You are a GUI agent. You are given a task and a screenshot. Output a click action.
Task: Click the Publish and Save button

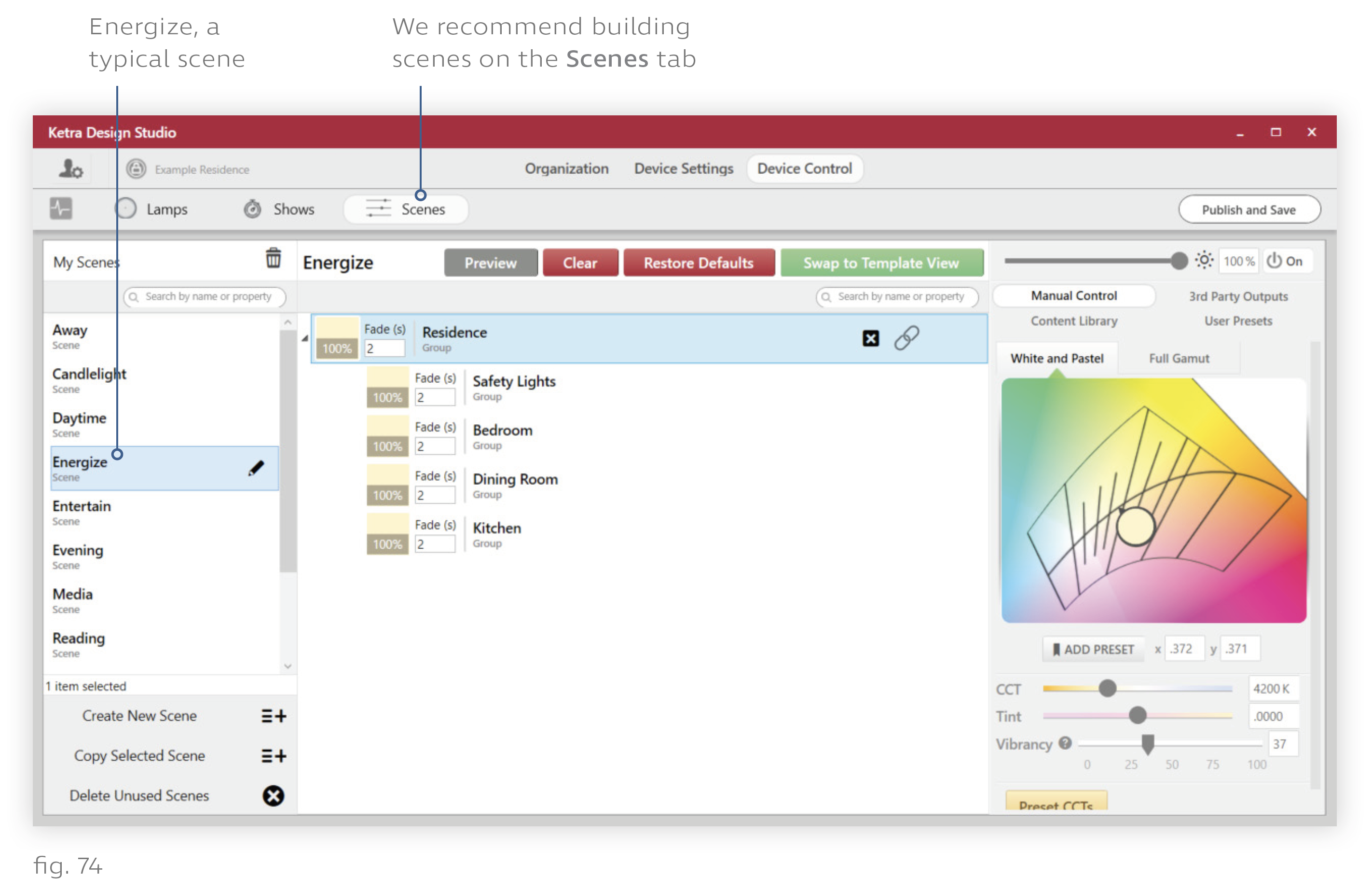[x=1249, y=209]
